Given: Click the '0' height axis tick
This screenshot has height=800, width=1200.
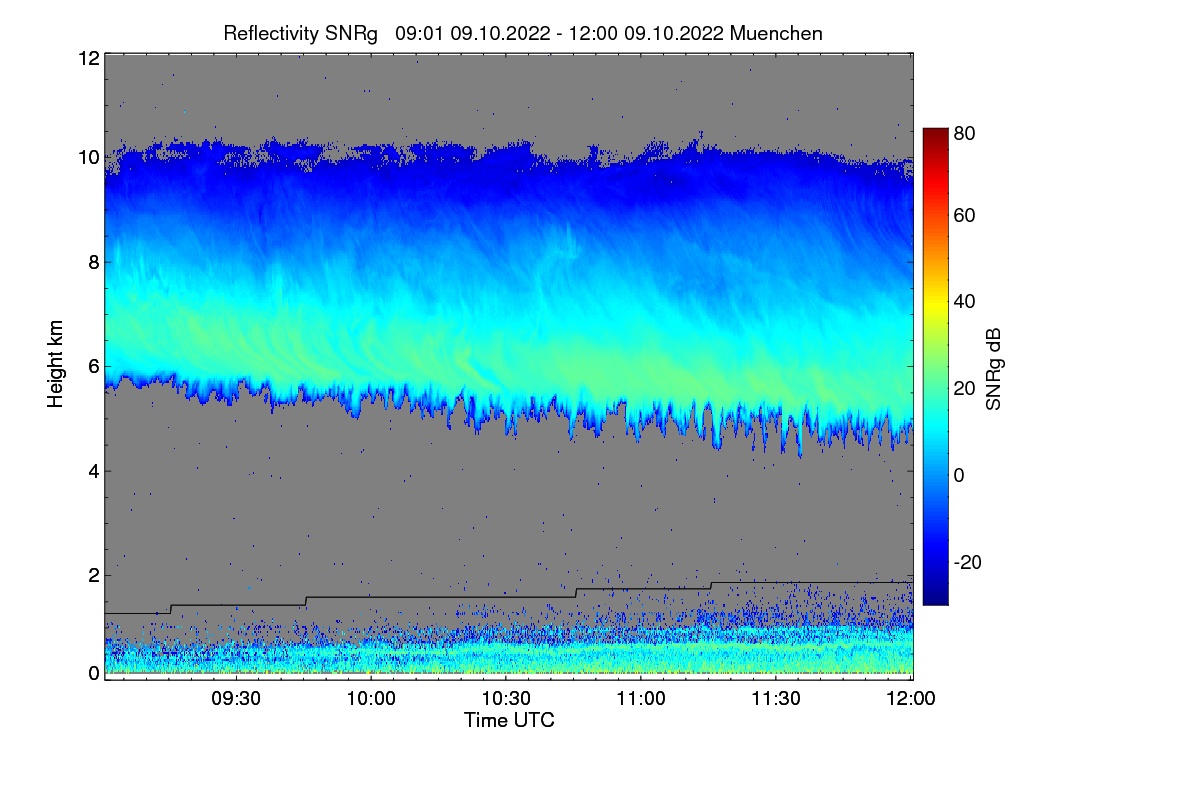Looking at the screenshot, I should tap(93, 673).
